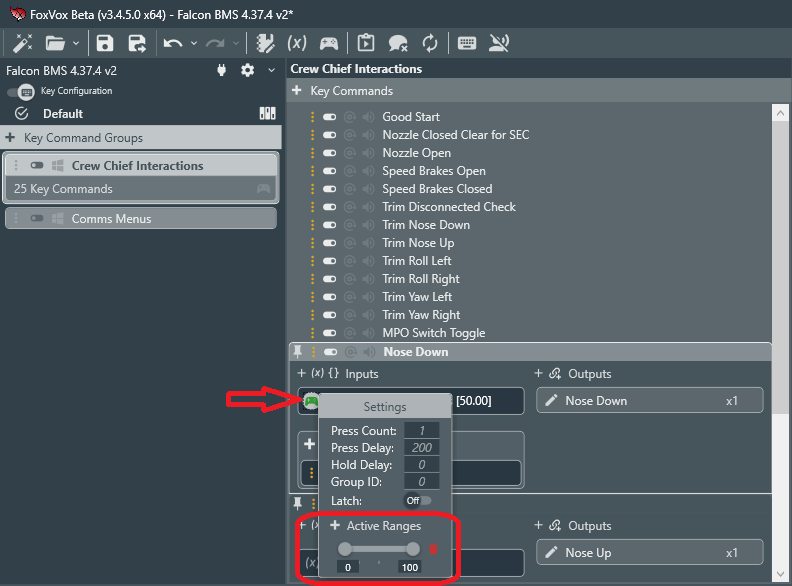The image size is (792, 586).
Task: Toggle the Latch switch on
Action: pos(418,501)
